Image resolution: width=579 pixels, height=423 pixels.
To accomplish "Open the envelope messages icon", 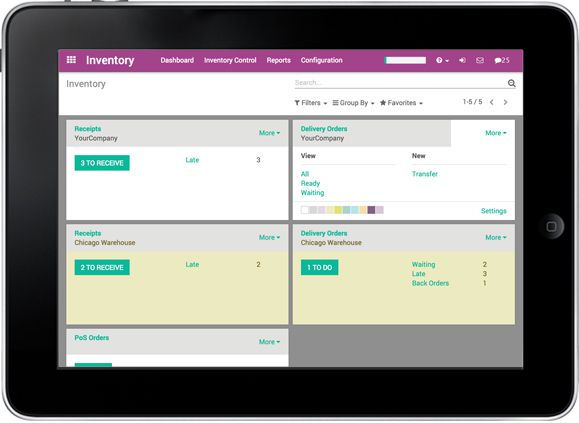I will 480,60.
